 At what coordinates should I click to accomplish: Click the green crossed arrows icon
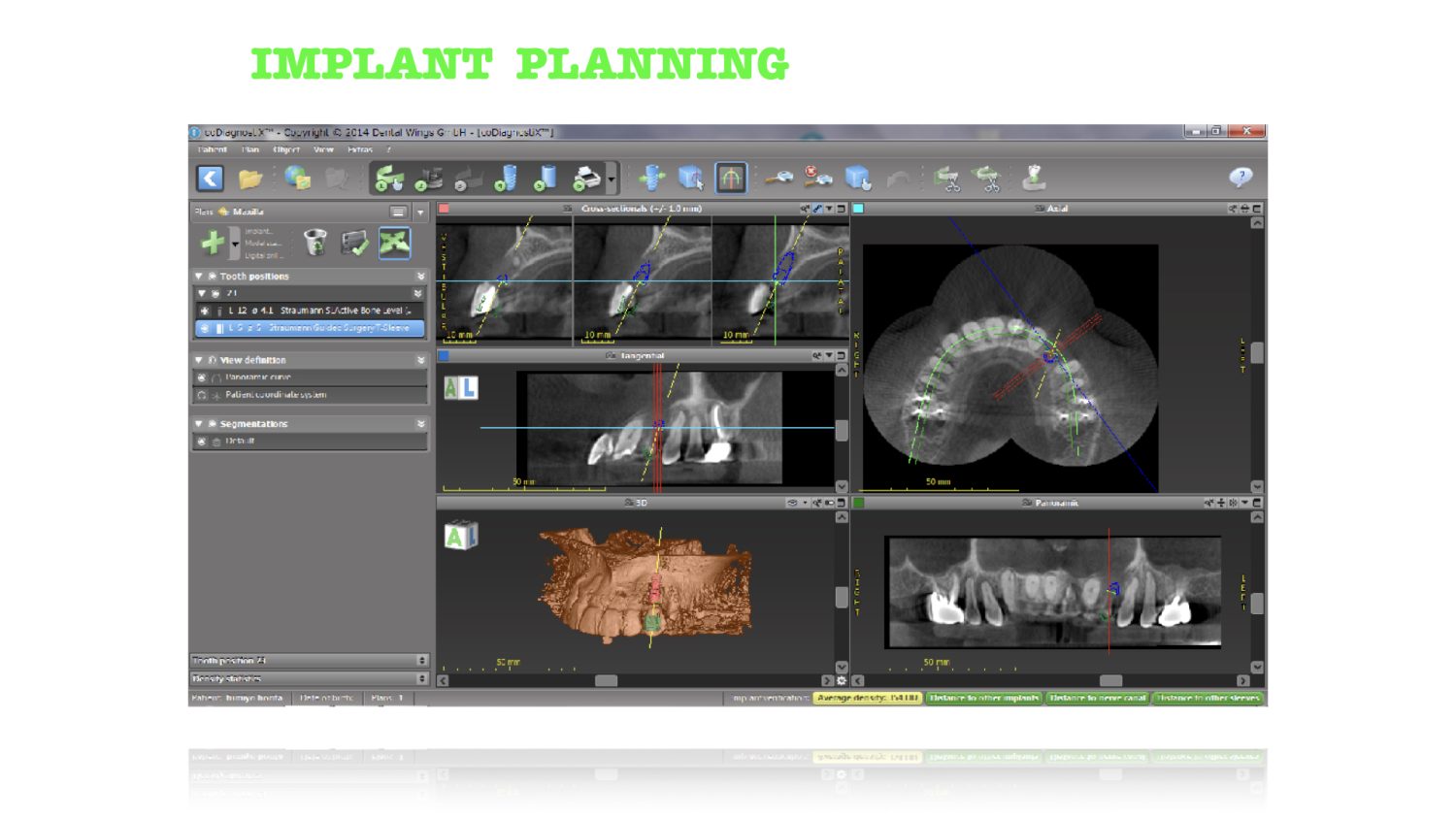(394, 243)
